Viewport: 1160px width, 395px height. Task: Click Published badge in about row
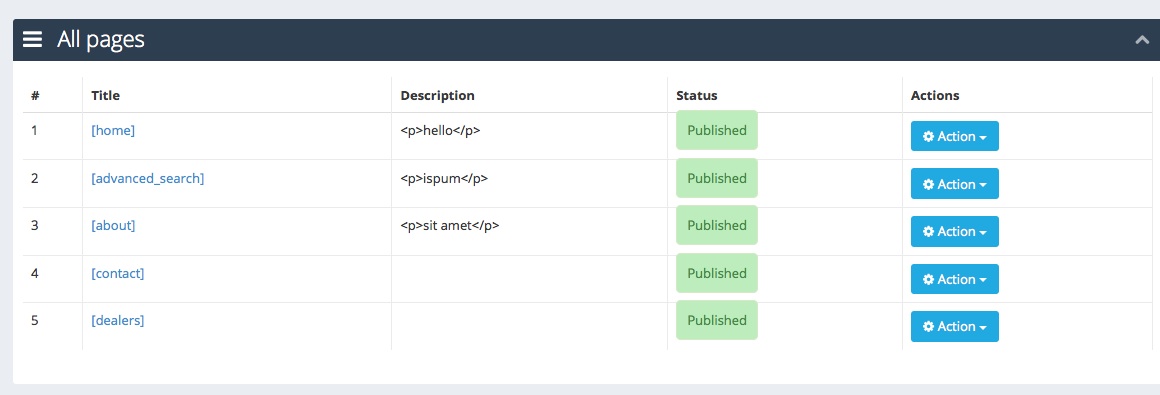pyautogui.click(x=717, y=225)
